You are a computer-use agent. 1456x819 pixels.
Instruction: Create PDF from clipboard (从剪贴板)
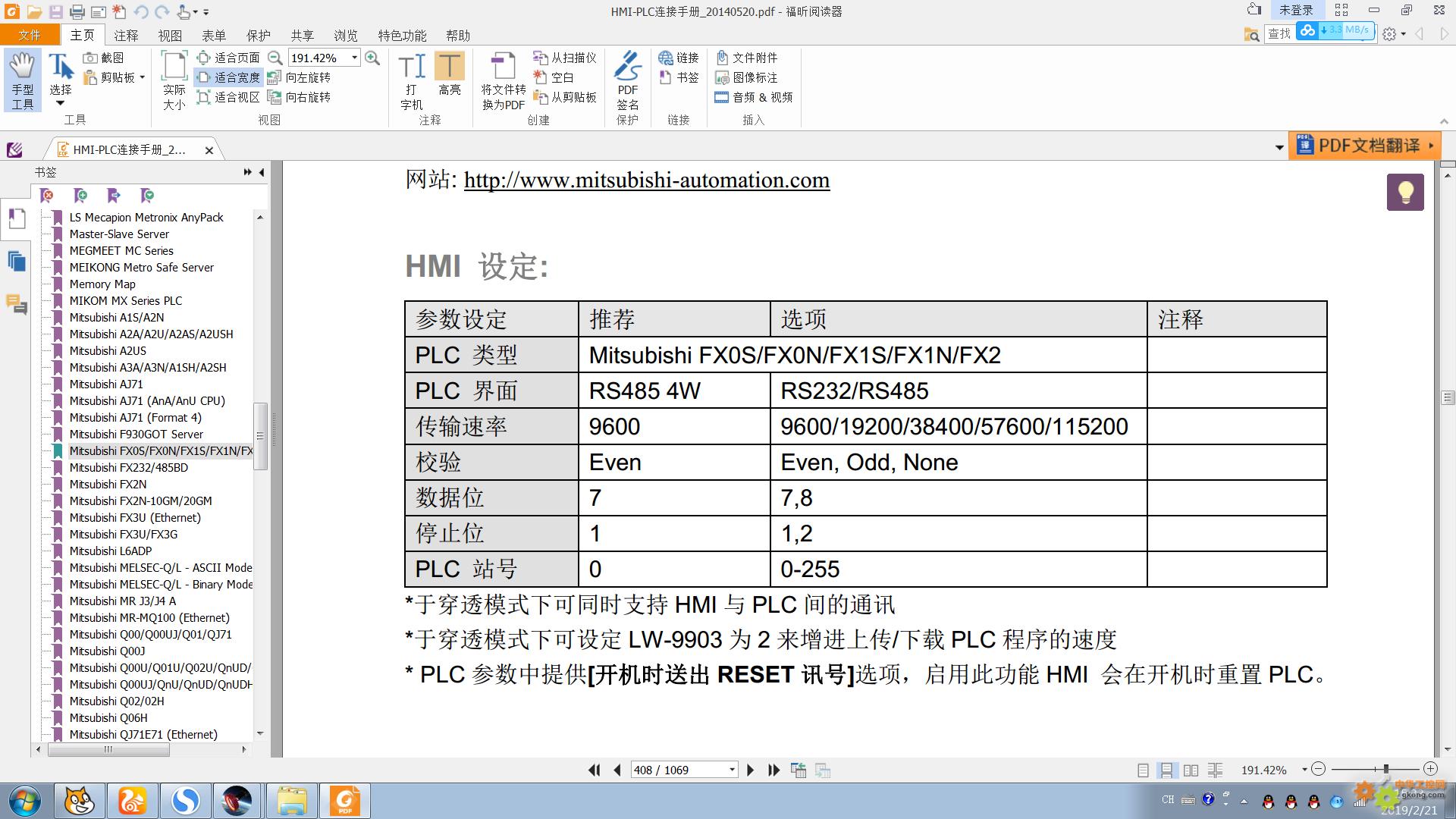(565, 97)
